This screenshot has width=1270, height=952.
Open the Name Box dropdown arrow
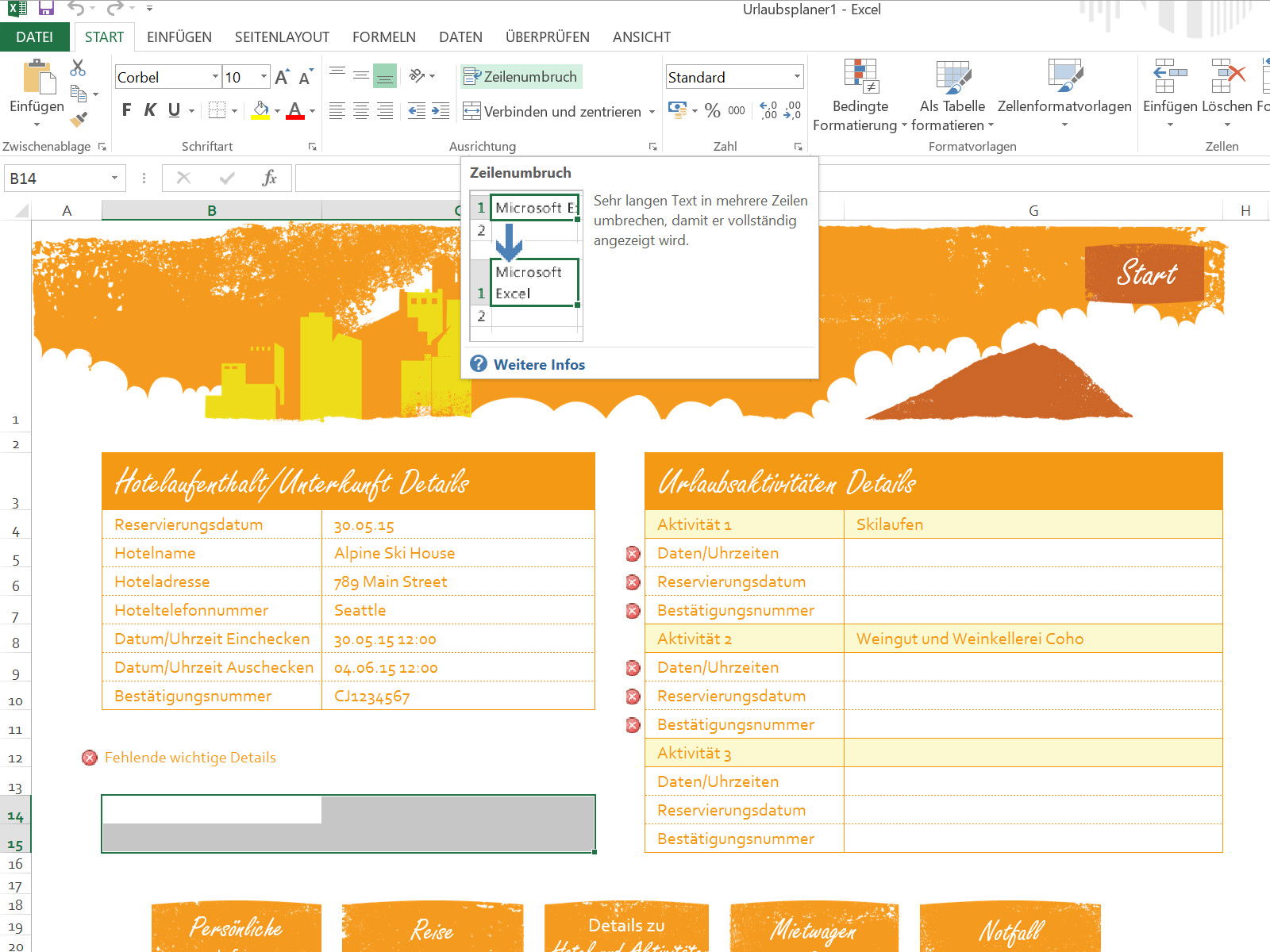pos(114,178)
